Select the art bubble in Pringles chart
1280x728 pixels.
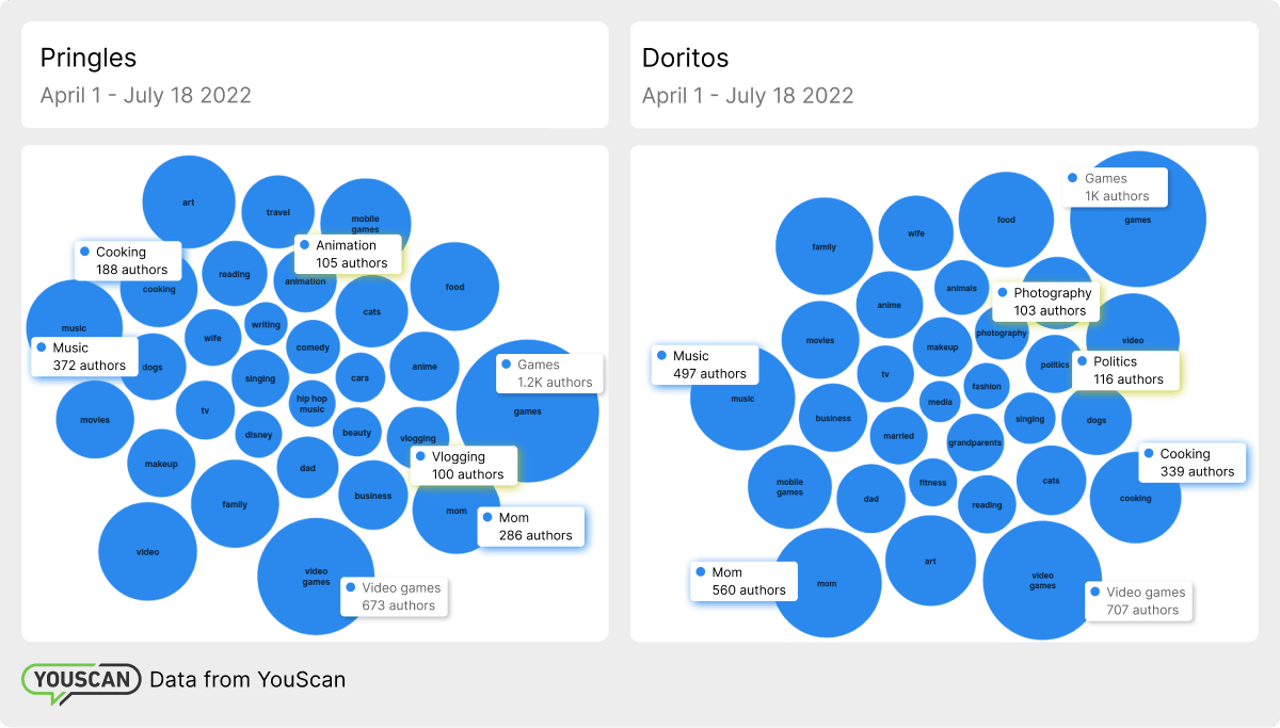click(x=189, y=202)
